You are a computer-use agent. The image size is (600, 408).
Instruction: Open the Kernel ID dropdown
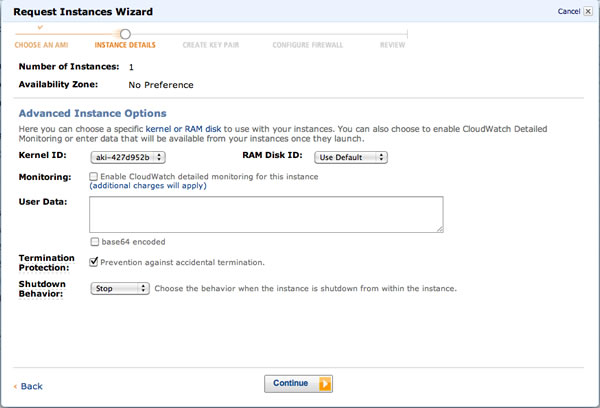(x=127, y=157)
